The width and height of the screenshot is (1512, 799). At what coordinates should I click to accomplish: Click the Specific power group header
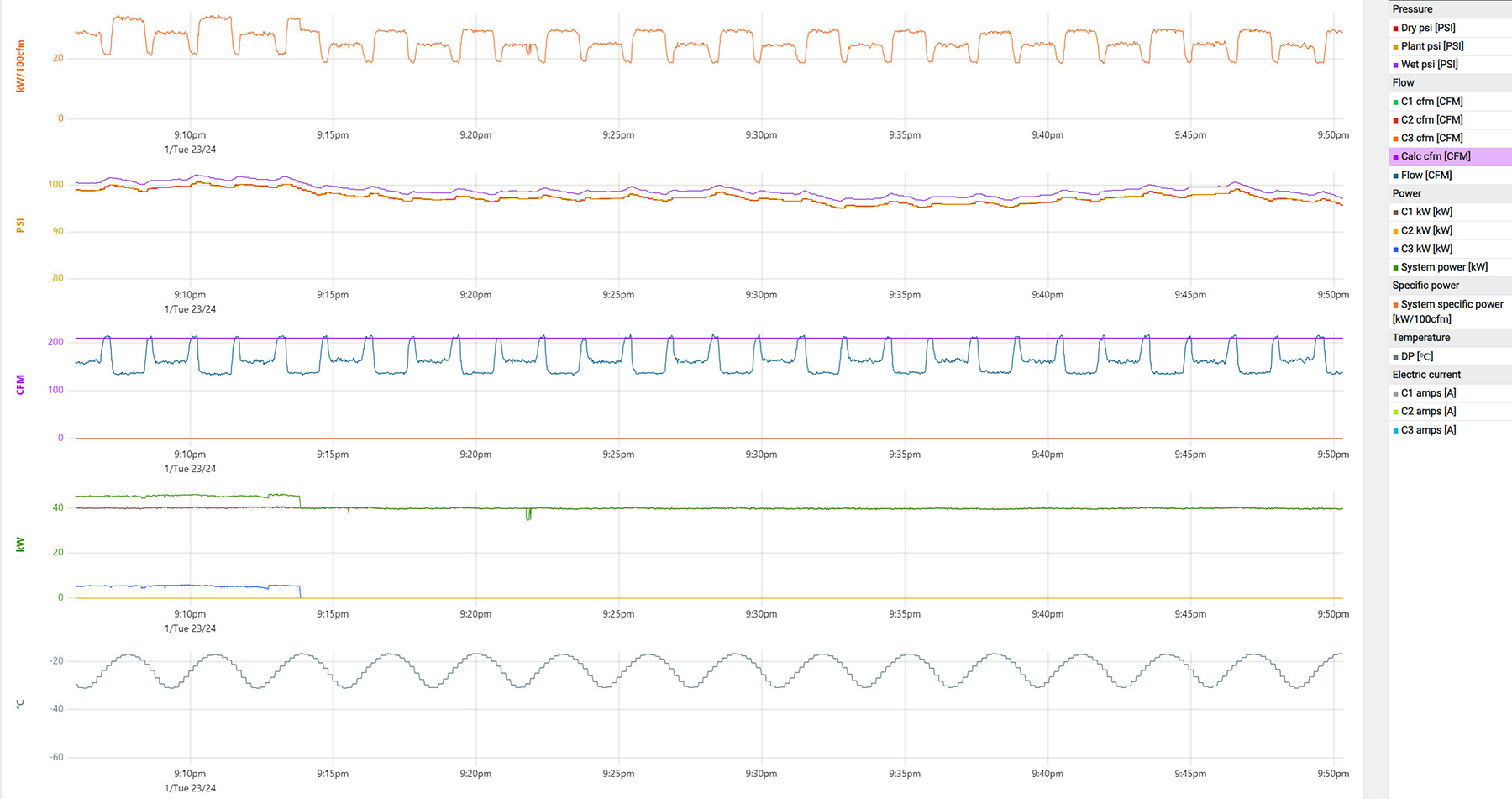1450,286
